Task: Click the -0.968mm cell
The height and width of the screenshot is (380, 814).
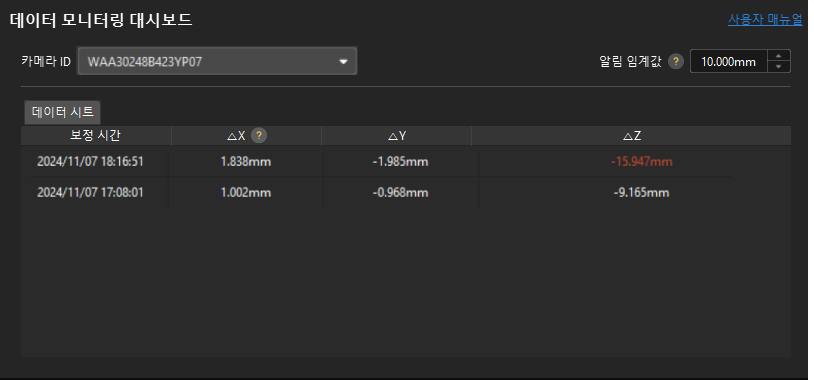Action: [x=400, y=193]
